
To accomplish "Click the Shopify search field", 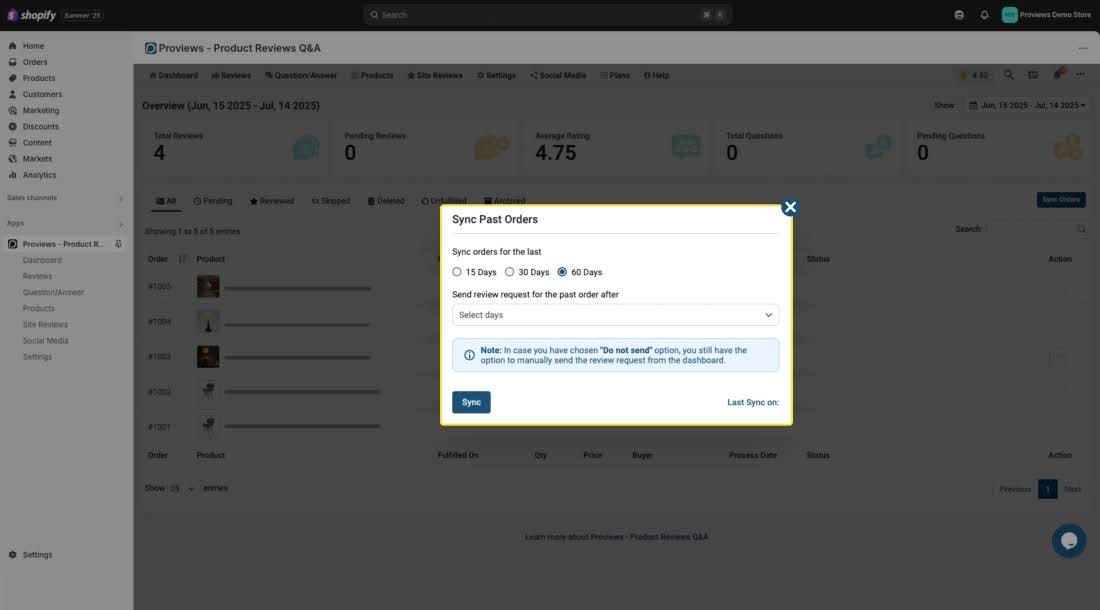I will (547, 15).
